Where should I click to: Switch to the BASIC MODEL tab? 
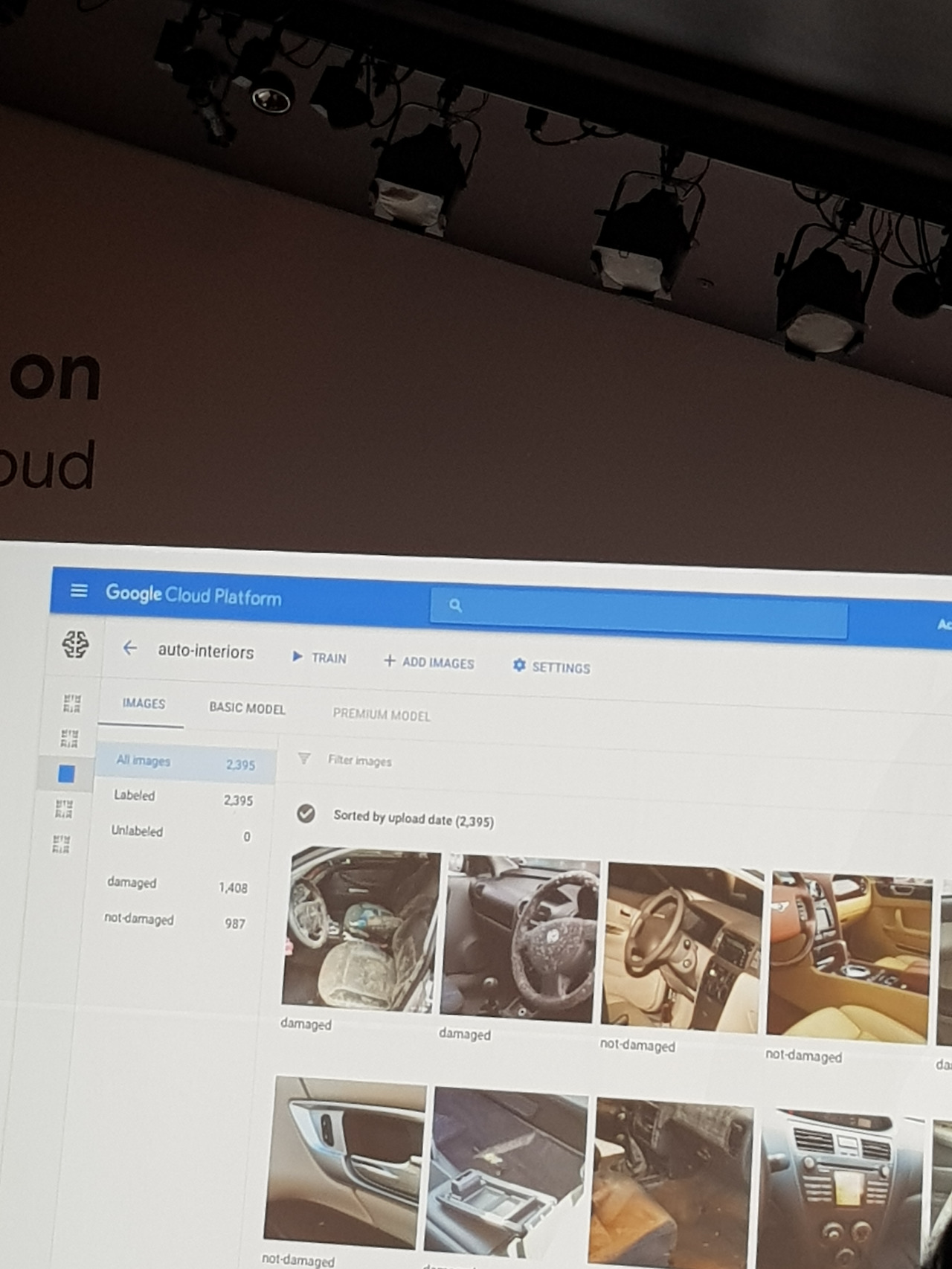[247, 708]
